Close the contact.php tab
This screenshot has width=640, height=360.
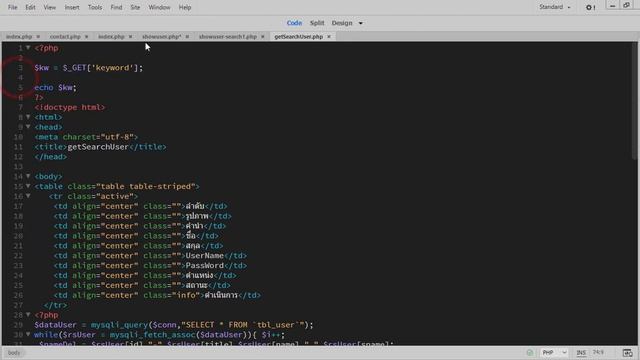pos(87,37)
